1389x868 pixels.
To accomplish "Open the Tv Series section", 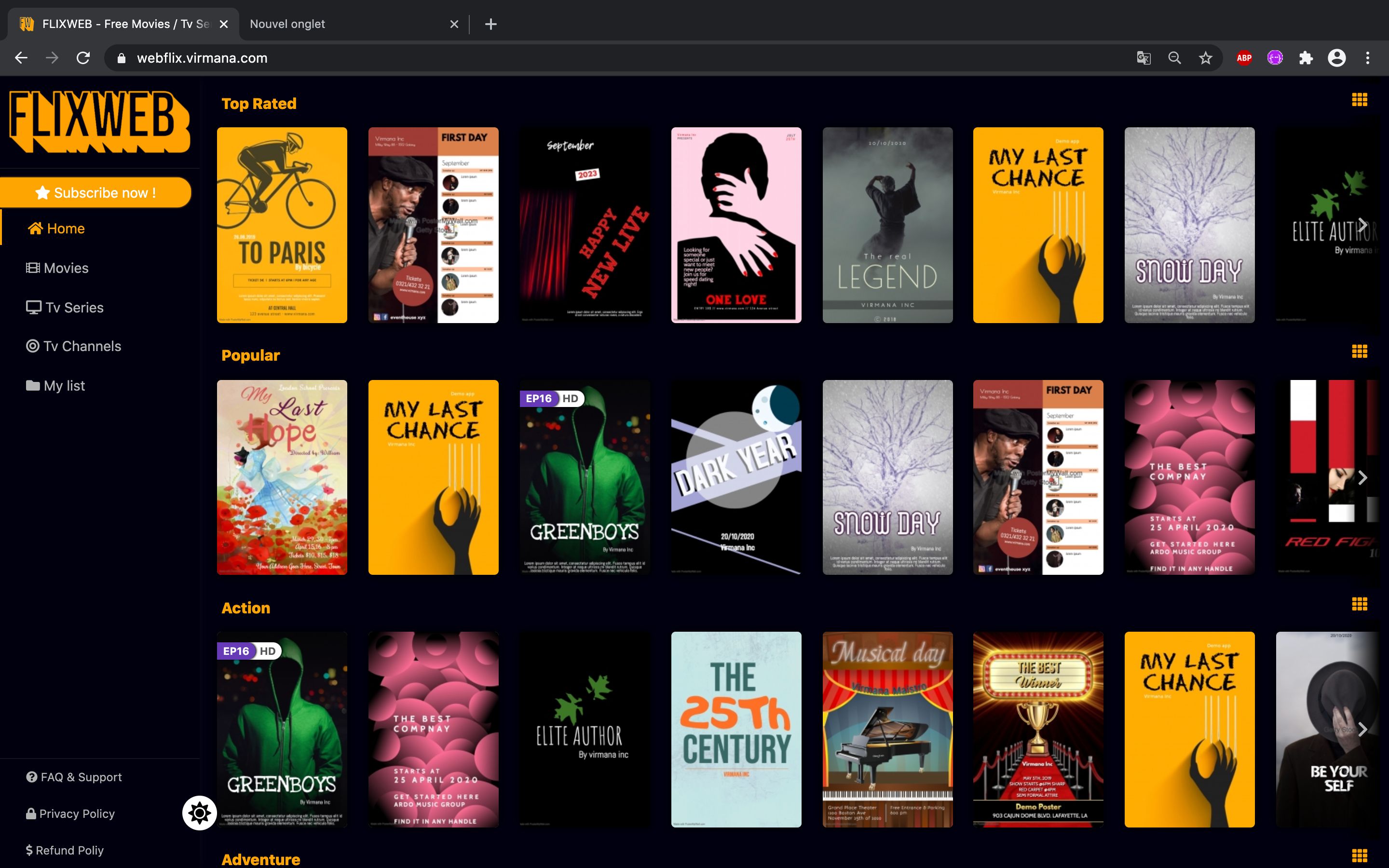I will (x=74, y=307).
